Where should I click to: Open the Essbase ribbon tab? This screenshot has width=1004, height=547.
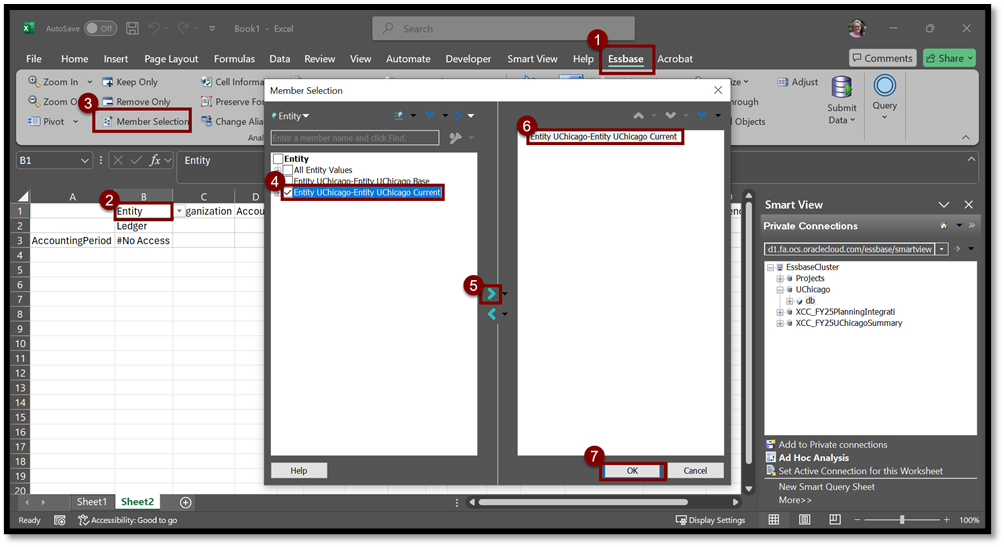tap(626, 59)
